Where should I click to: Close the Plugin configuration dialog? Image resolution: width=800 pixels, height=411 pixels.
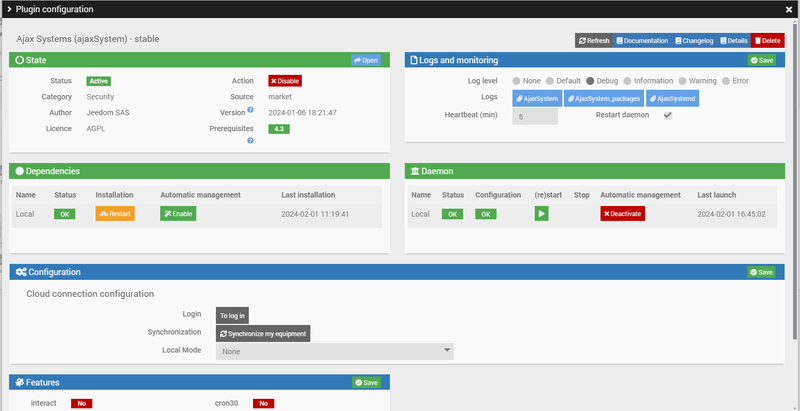tap(789, 9)
